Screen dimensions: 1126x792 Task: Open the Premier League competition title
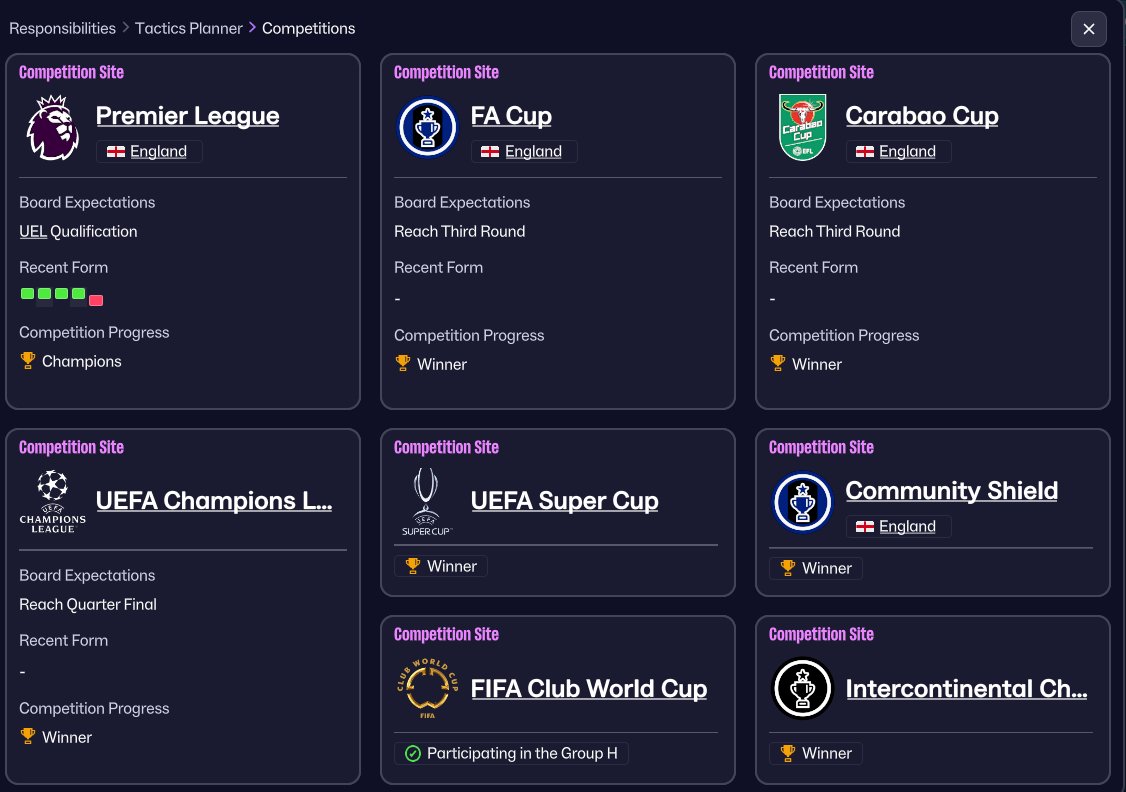pos(187,116)
